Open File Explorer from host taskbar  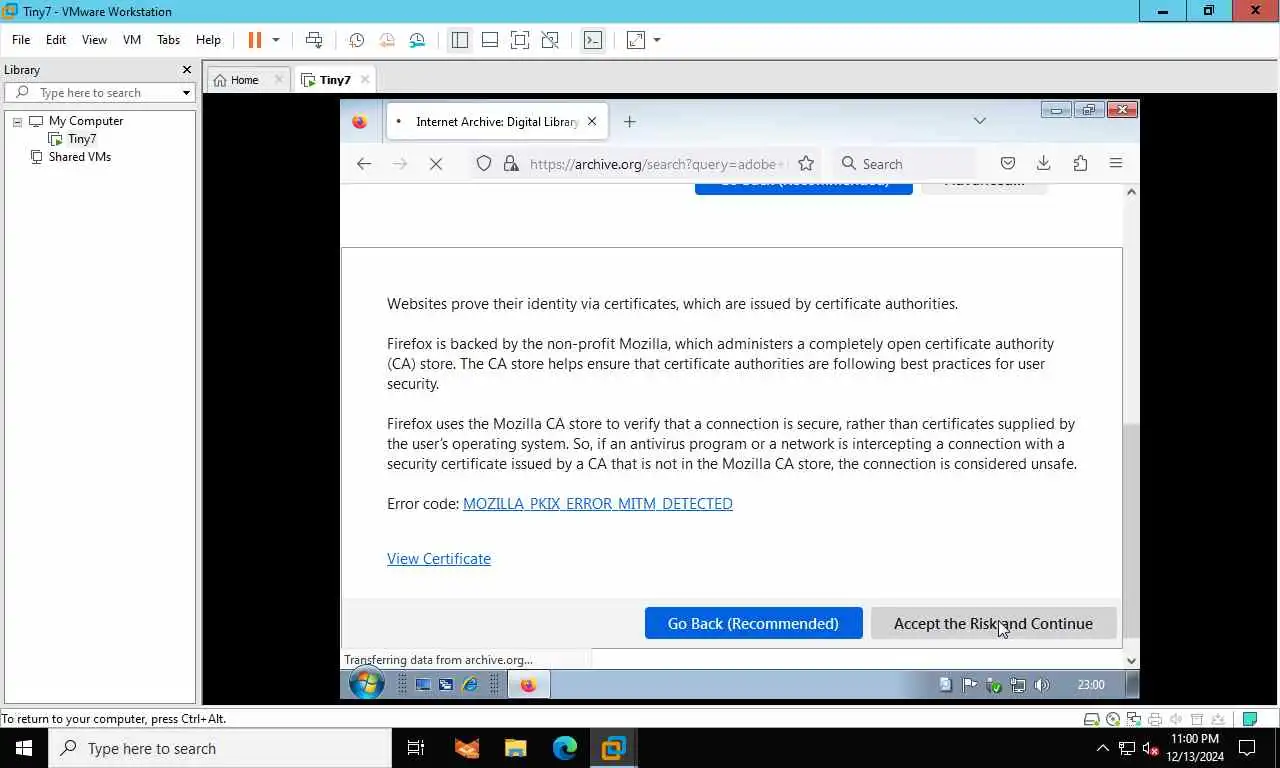515,748
